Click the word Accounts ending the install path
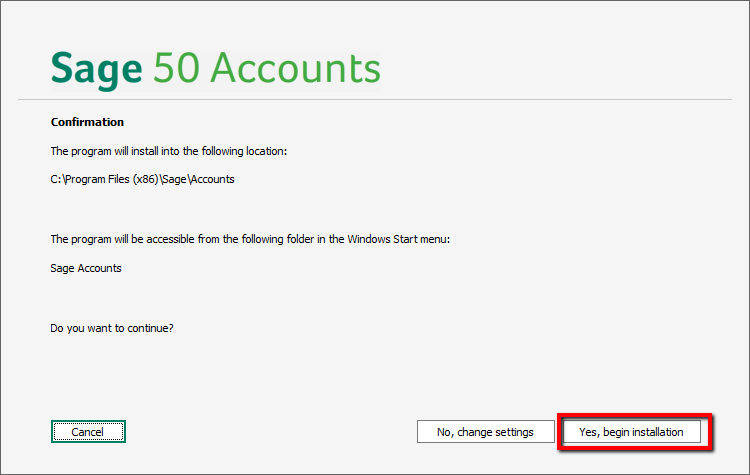 coord(212,179)
